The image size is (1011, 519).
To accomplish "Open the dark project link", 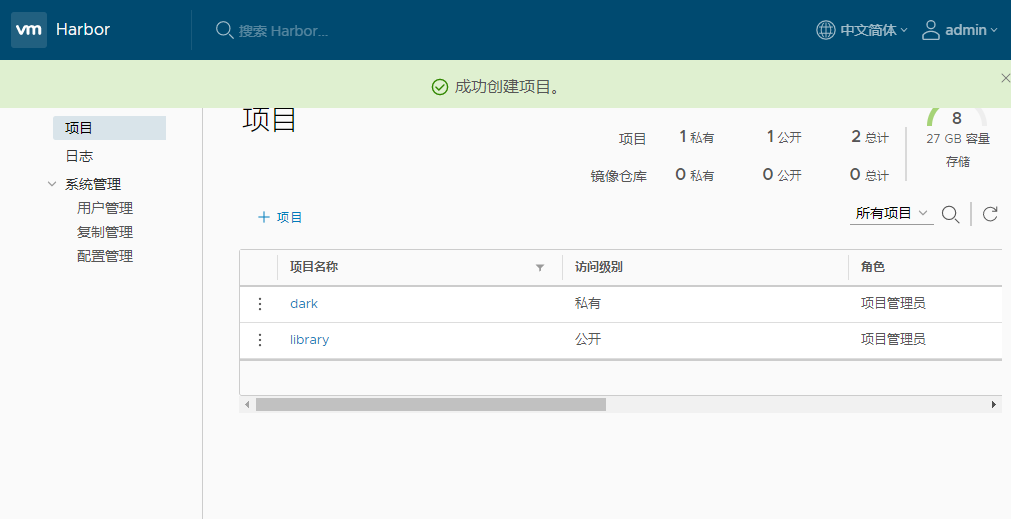I will tap(304, 304).
